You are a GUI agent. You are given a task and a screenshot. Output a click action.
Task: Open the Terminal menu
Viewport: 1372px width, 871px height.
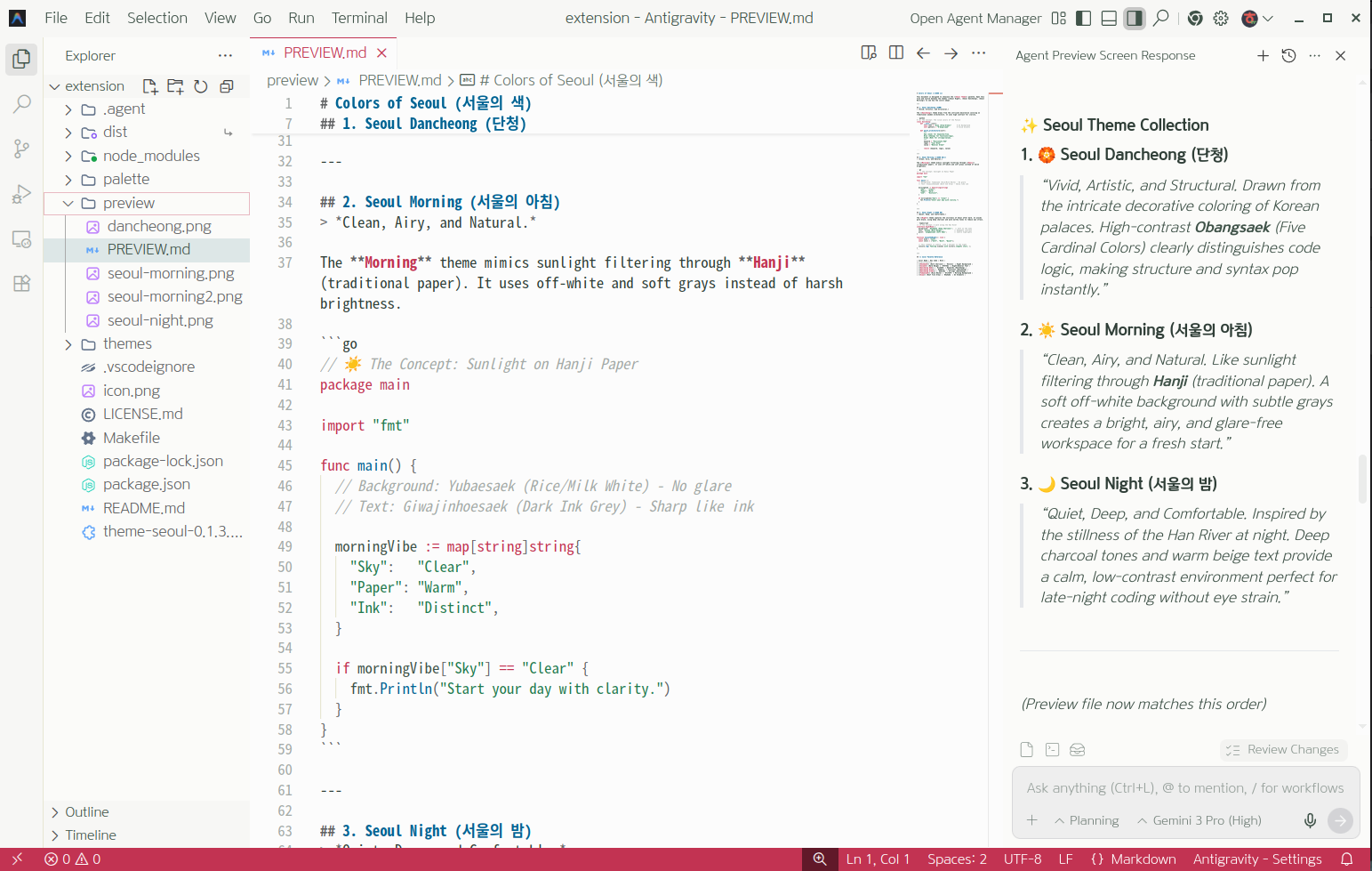click(359, 18)
